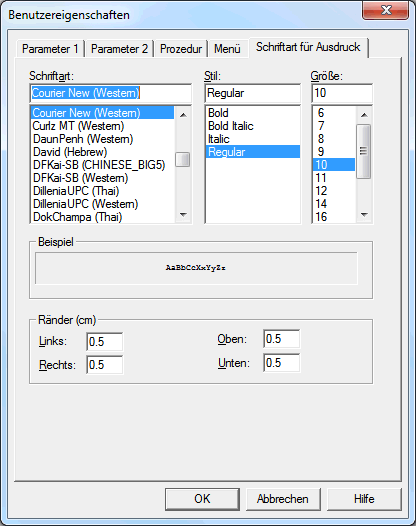Image resolution: width=416 pixels, height=526 pixels.
Task: Choose DFKai-SB (CHINESE_BIG5) font
Action: tap(103, 165)
